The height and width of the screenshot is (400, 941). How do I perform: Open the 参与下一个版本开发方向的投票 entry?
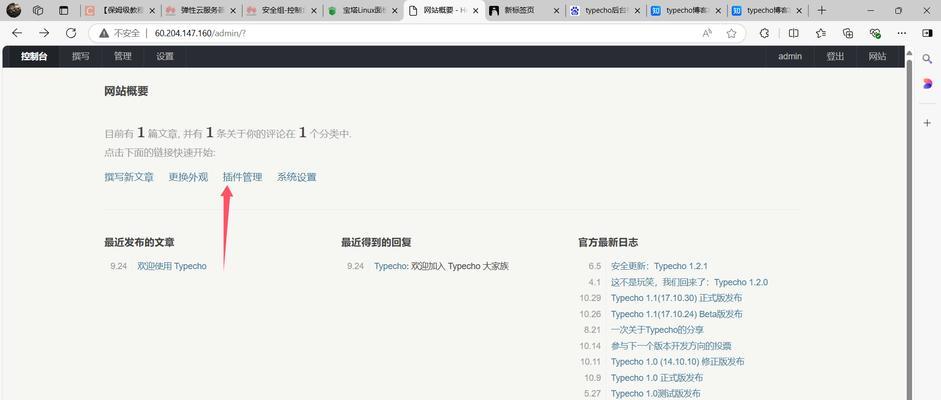pyautogui.click(x=671, y=346)
